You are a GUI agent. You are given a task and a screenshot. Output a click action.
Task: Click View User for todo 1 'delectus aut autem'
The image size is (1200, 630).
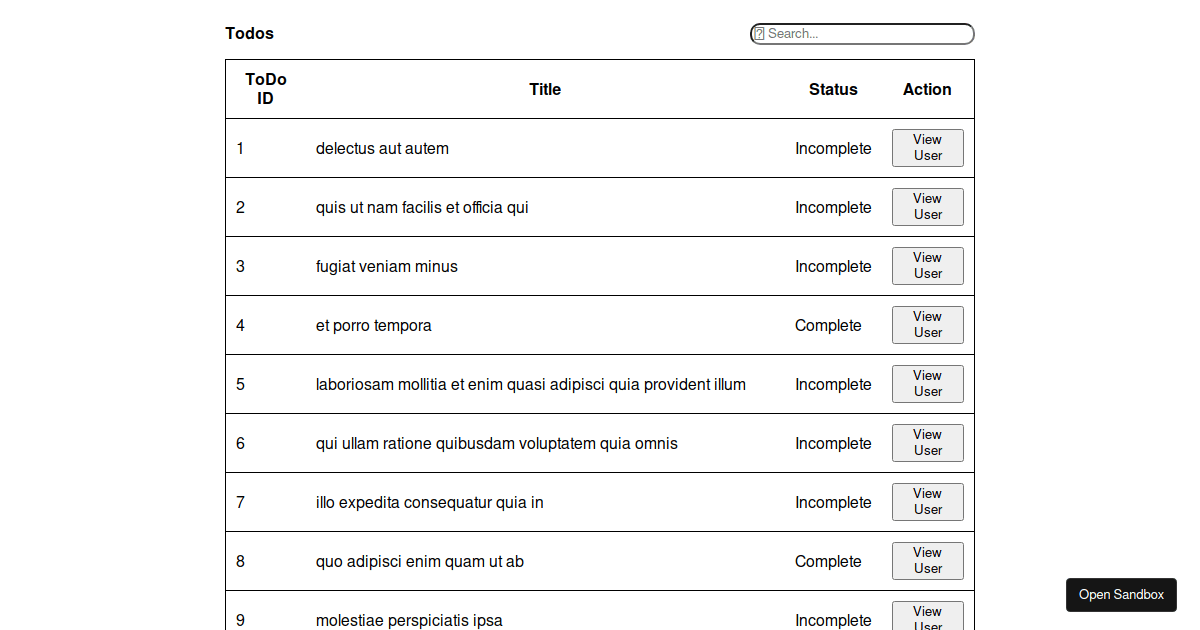tap(927, 148)
